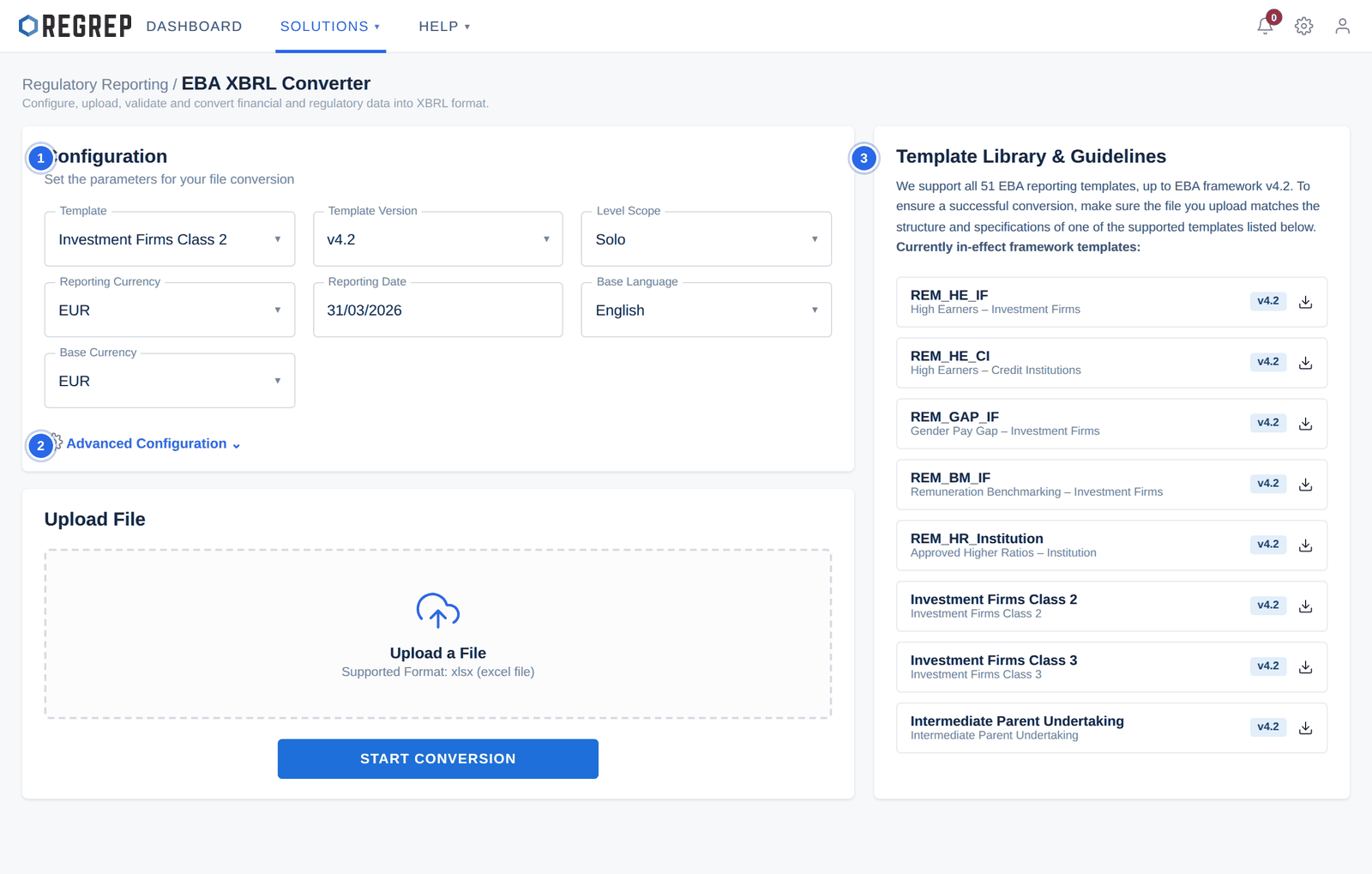Click the Upload a File drop zone

point(438,634)
